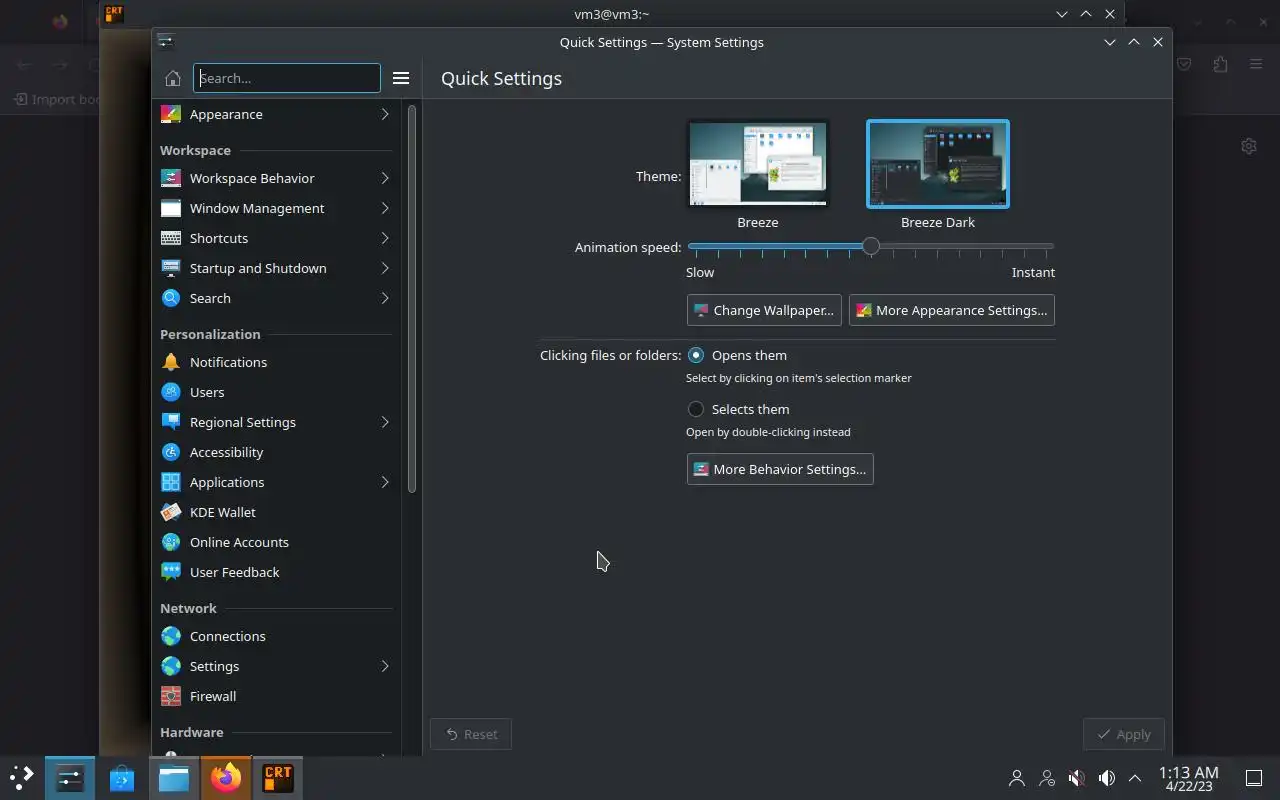
Task: Click the Notifications bell icon
Action: pos(171,362)
